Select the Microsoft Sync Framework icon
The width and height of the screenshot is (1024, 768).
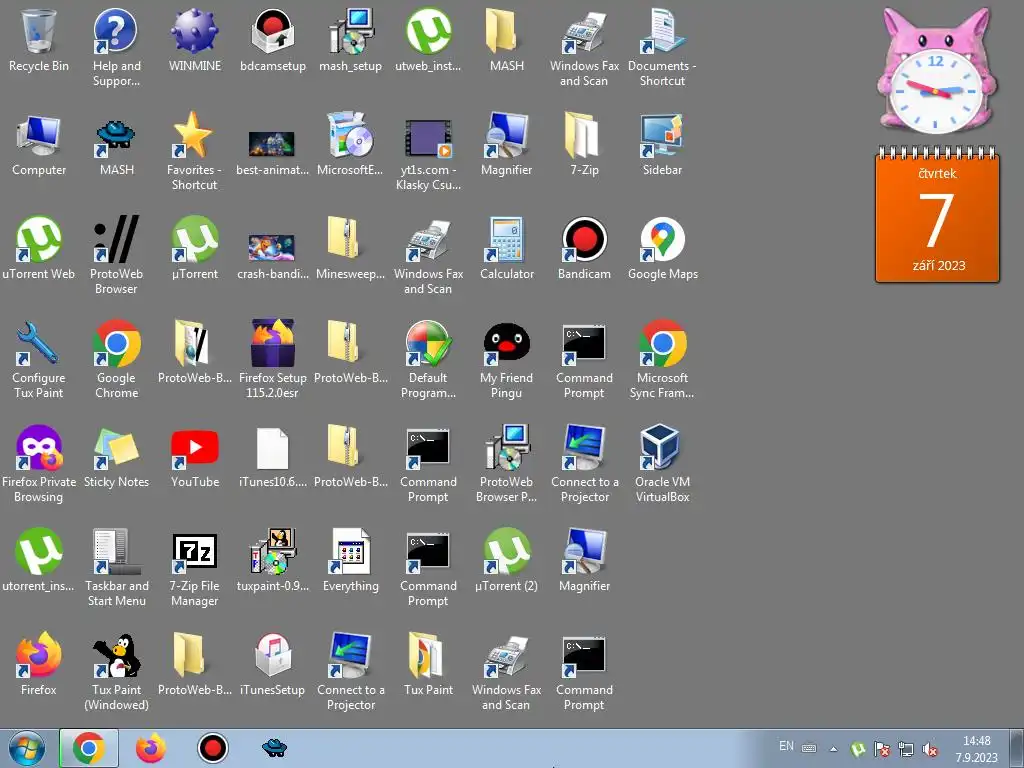coord(662,343)
